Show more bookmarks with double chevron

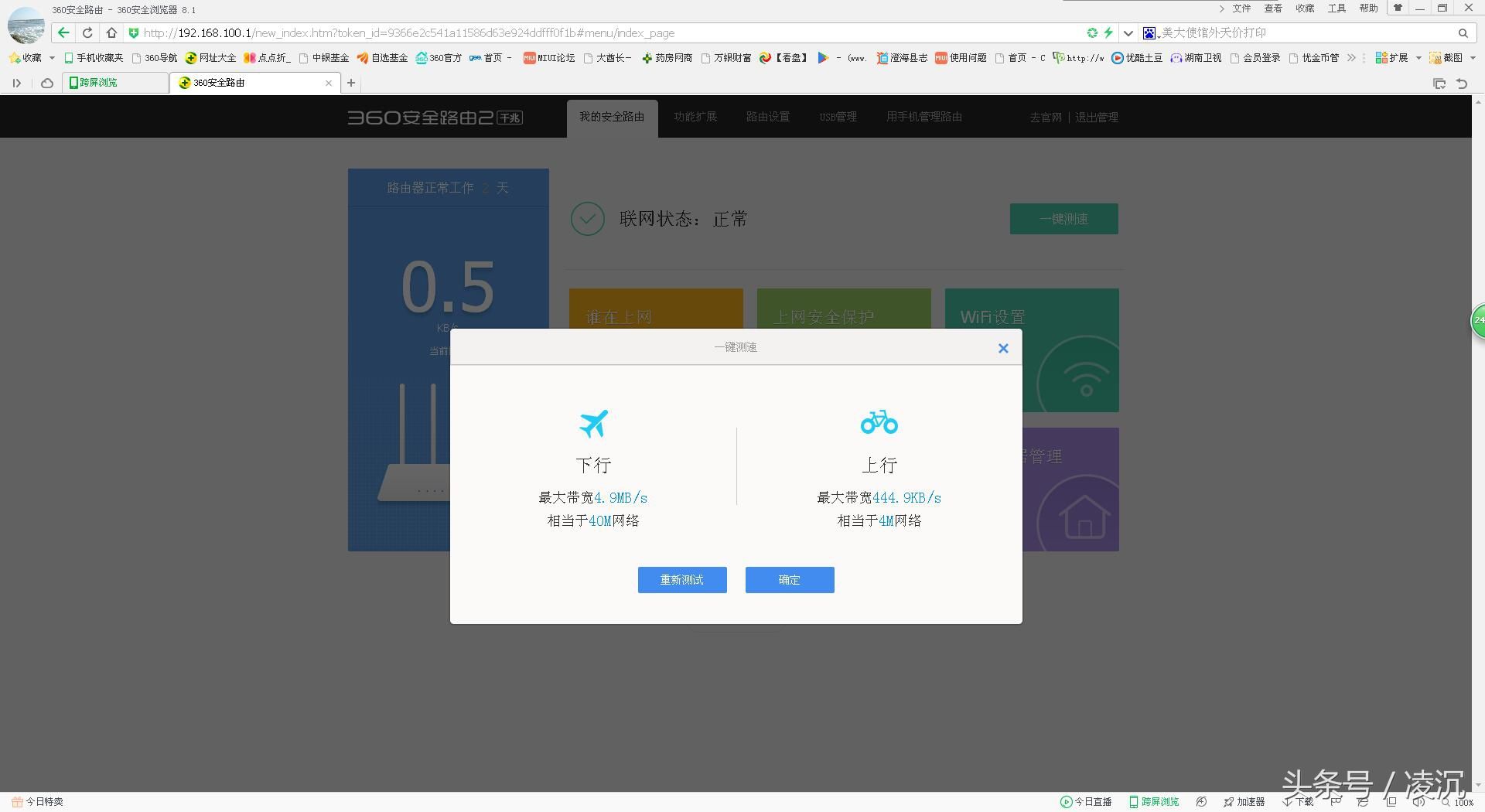(x=1351, y=58)
